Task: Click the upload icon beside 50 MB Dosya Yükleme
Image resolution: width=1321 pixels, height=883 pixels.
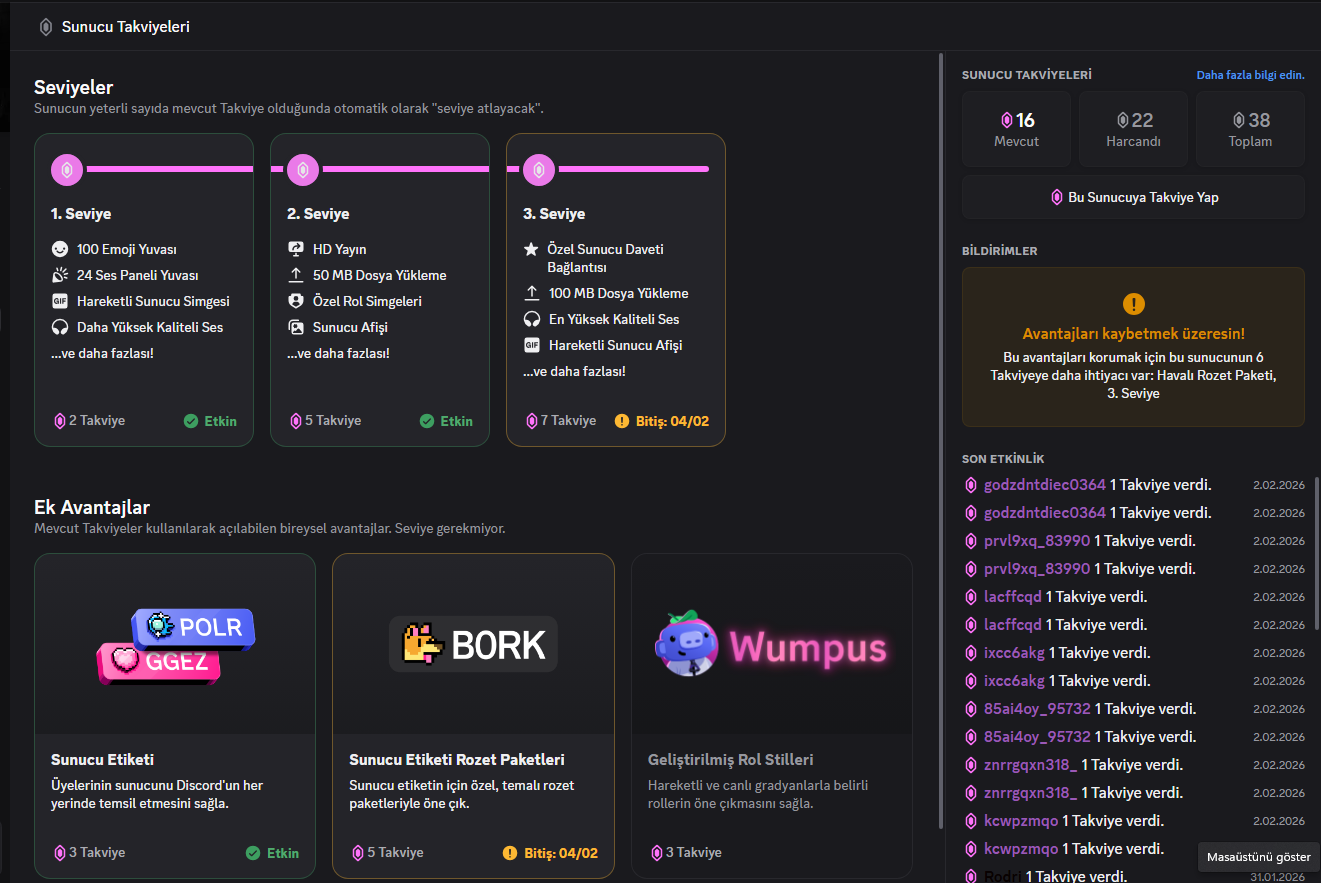Action: 296,275
